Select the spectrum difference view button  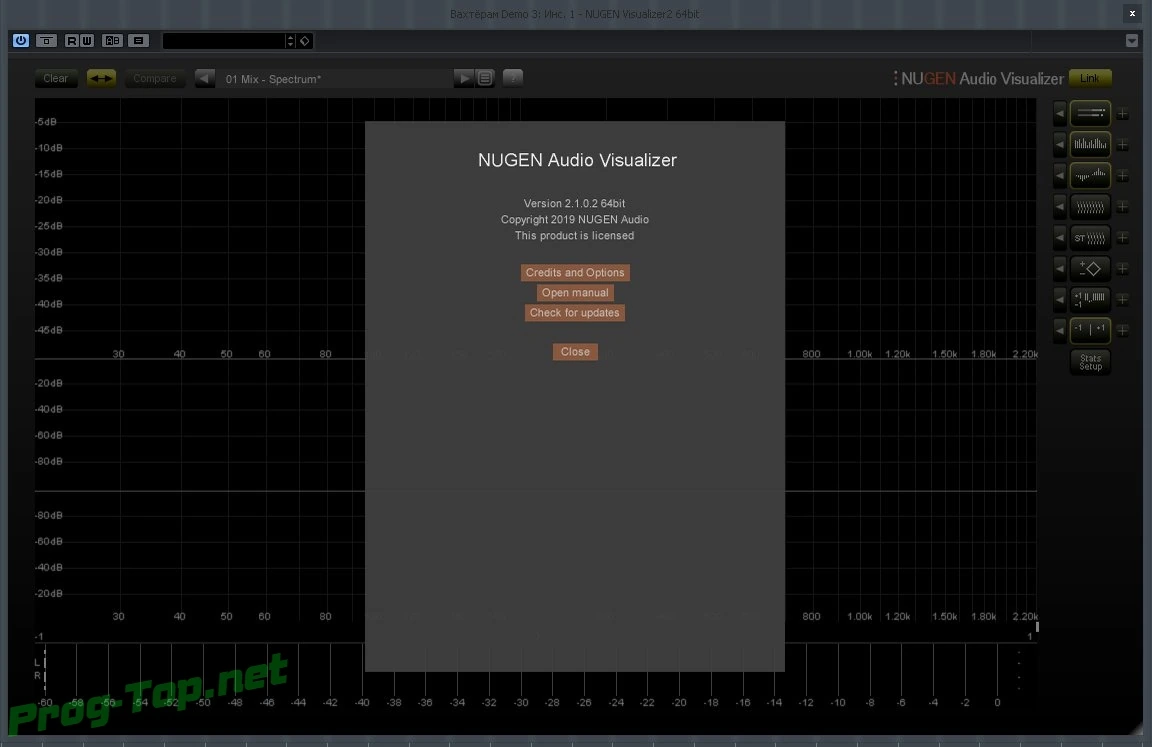[x=1090, y=175]
